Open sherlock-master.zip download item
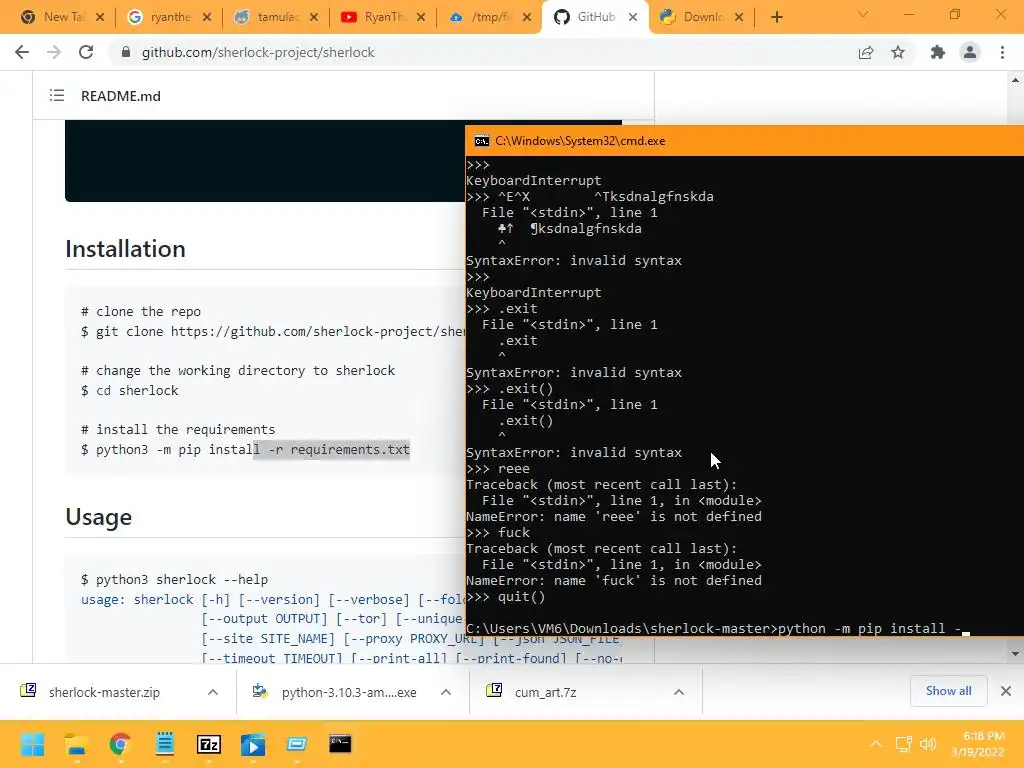1024x768 pixels. click(103, 692)
